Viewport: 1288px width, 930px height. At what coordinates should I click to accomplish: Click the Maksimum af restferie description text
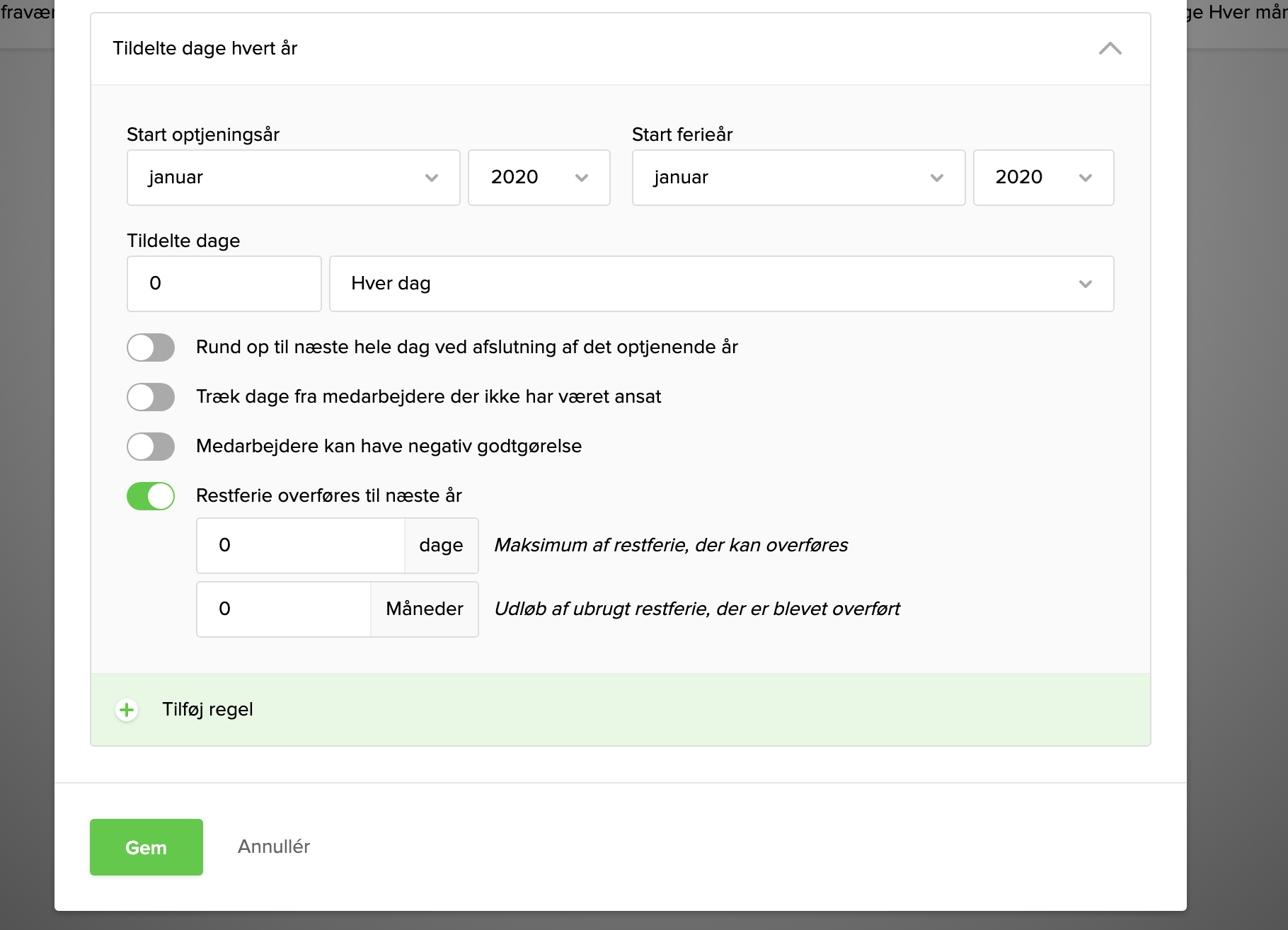[x=671, y=545]
